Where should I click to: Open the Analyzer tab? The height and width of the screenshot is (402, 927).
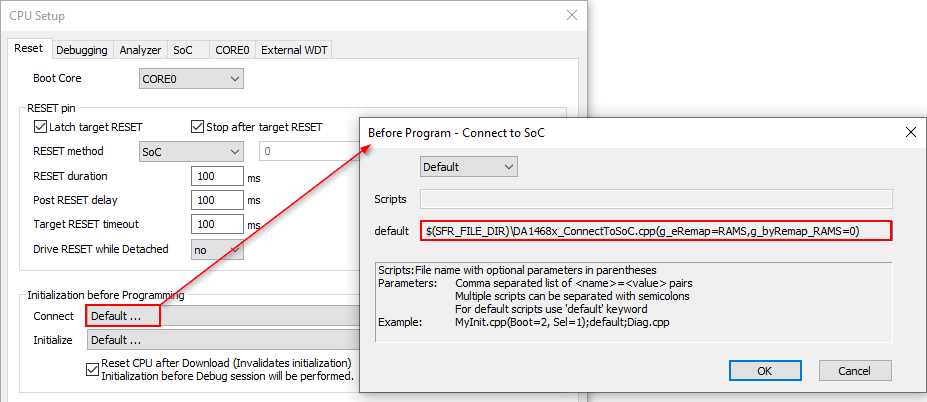[x=140, y=50]
